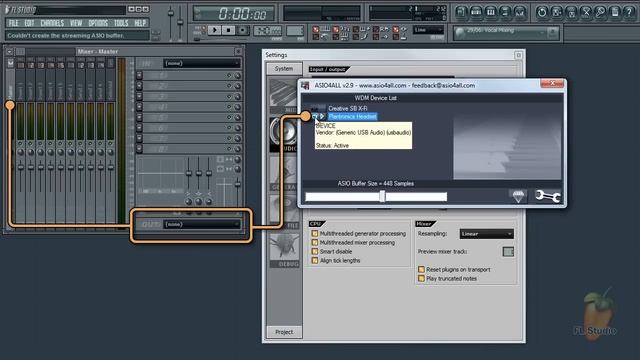The width and height of the screenshot is (640, 360).
Task: Click the ASIO4ALL diamond icon
Action: tap(518, 196)
